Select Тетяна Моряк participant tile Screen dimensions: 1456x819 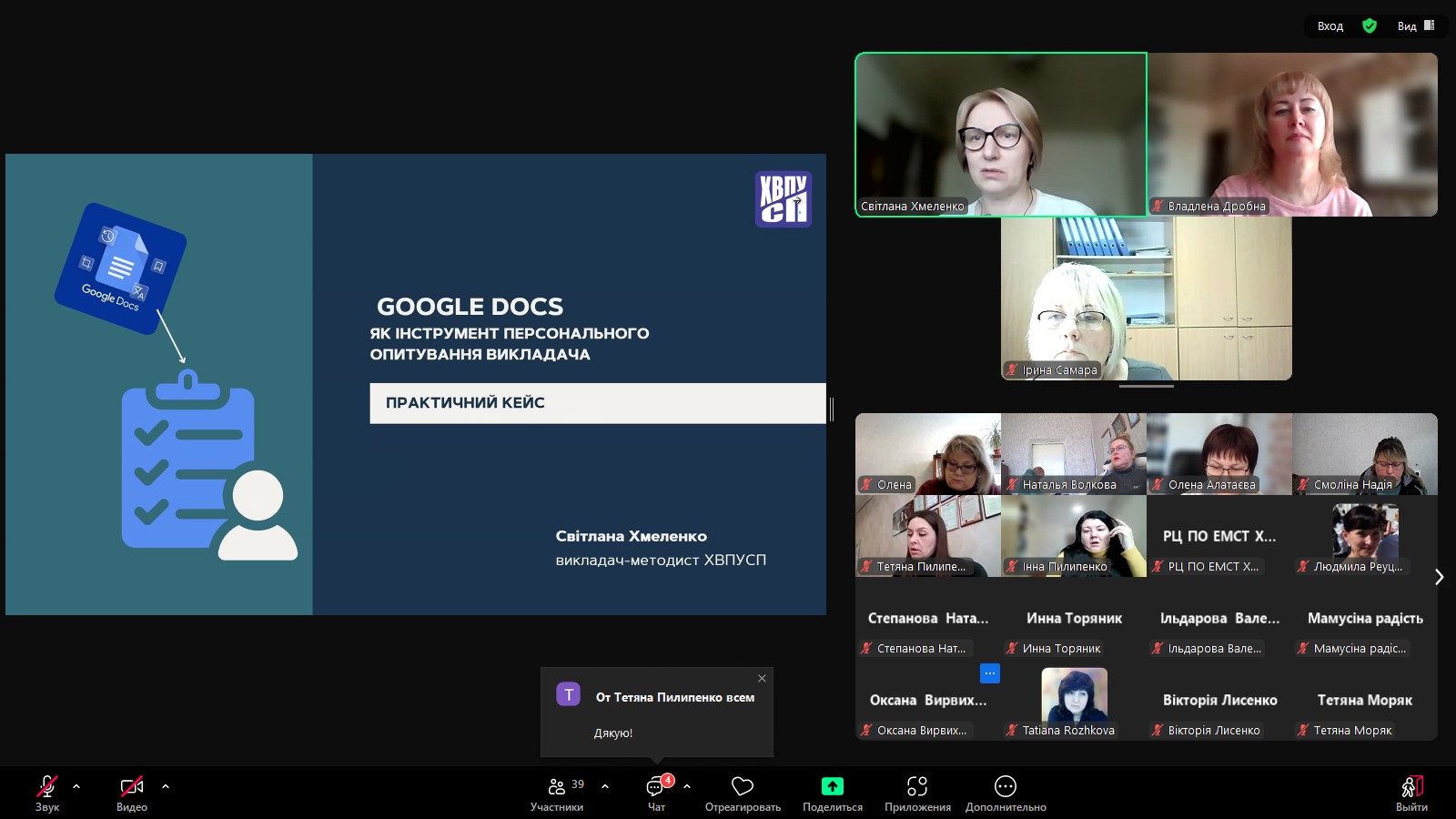click(x=1365, y=700)
